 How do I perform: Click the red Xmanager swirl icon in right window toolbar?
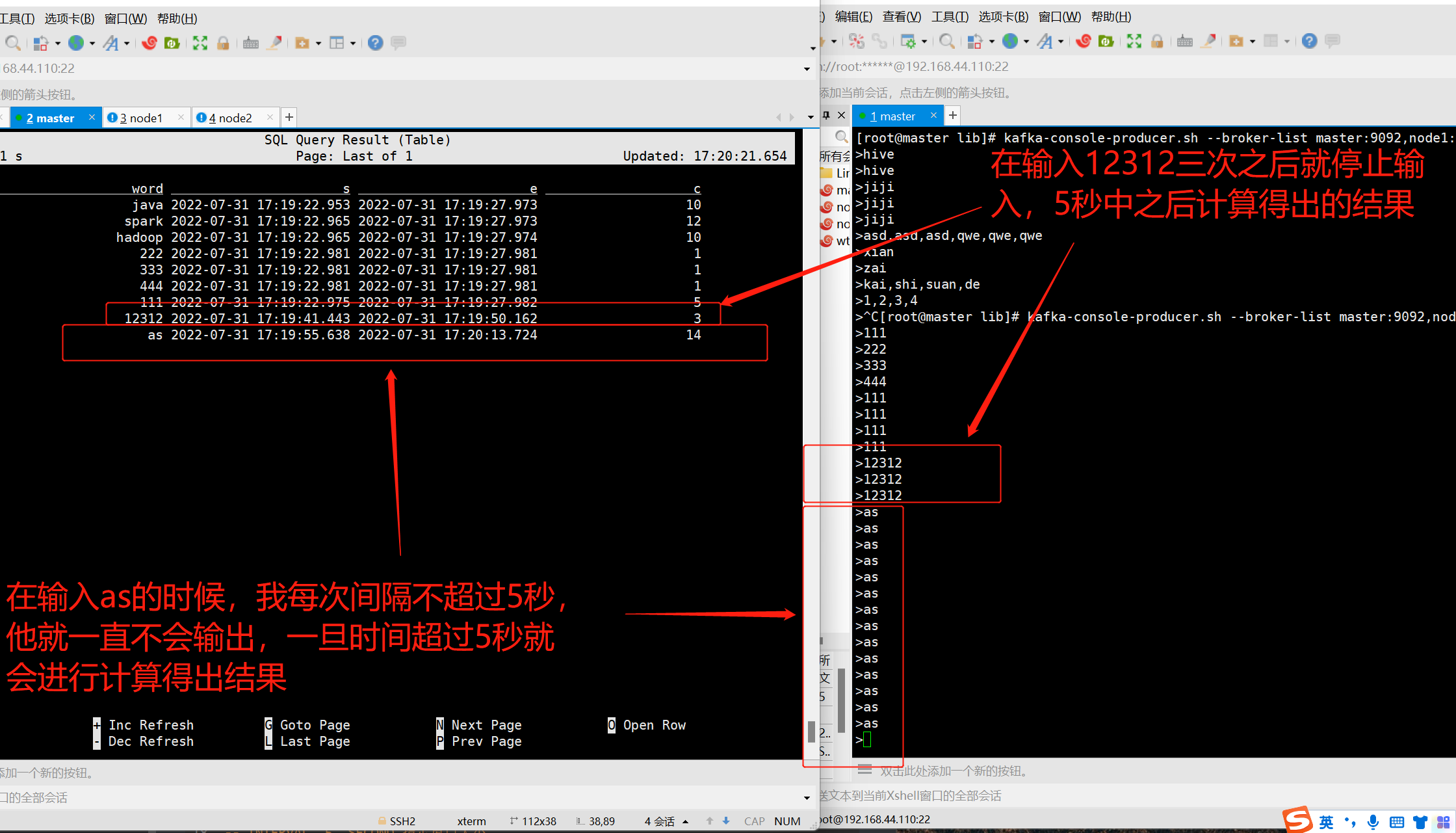click(1083, 41)
